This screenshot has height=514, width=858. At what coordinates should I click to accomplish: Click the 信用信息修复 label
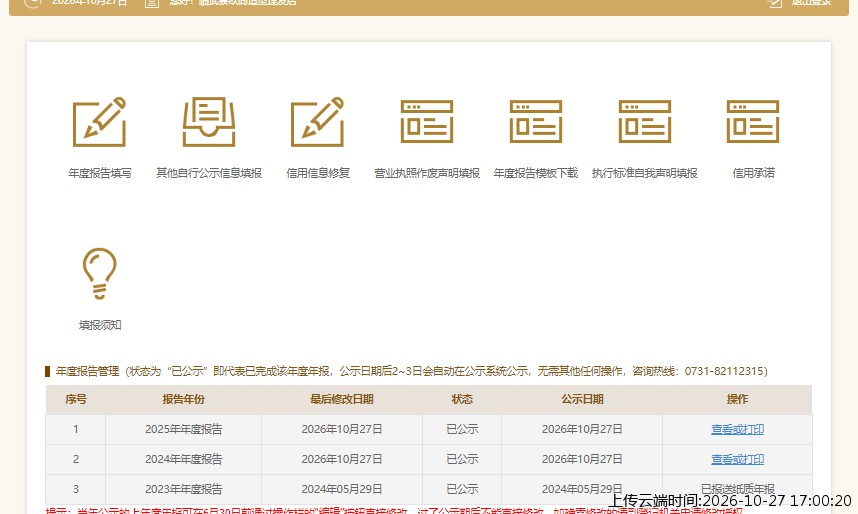pyautogui.click(x=317, y=173)
